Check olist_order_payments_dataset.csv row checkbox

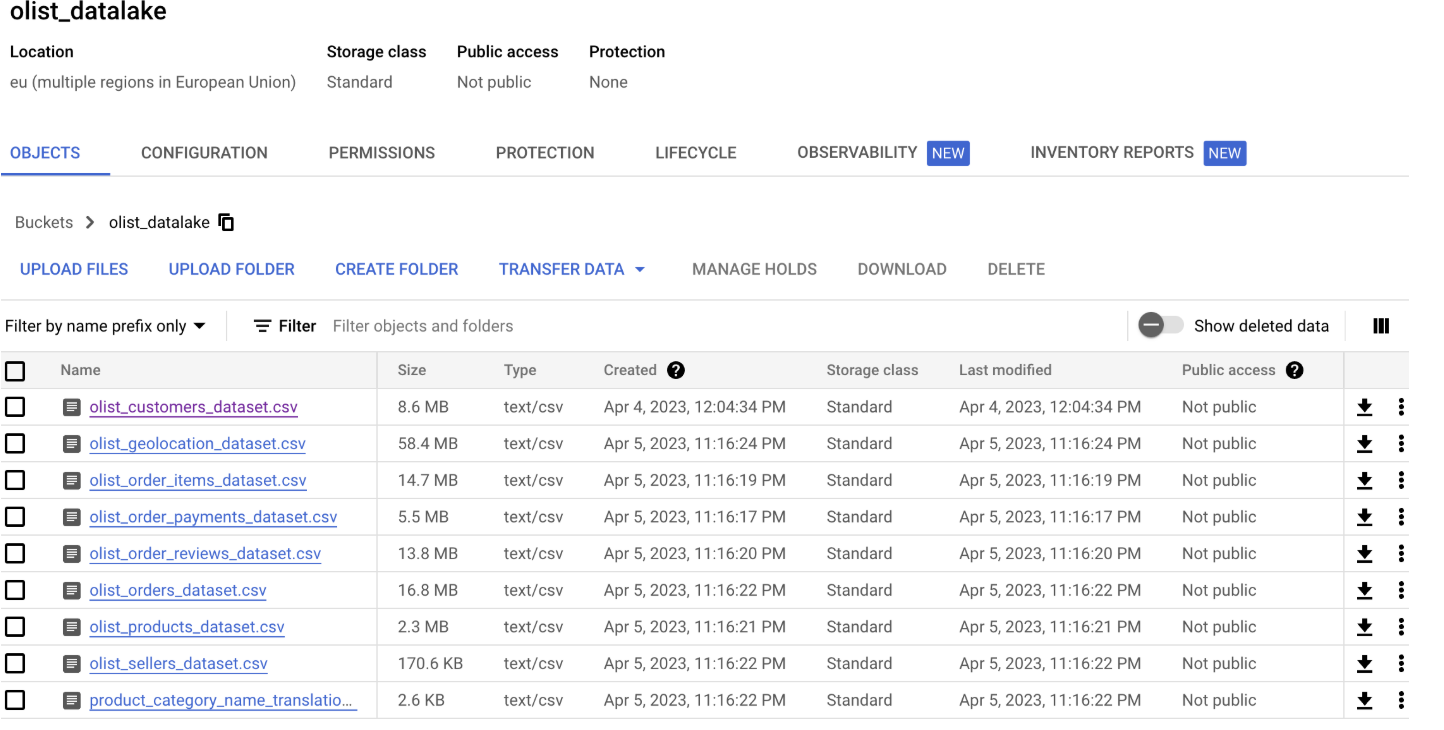tap(15, 517)
